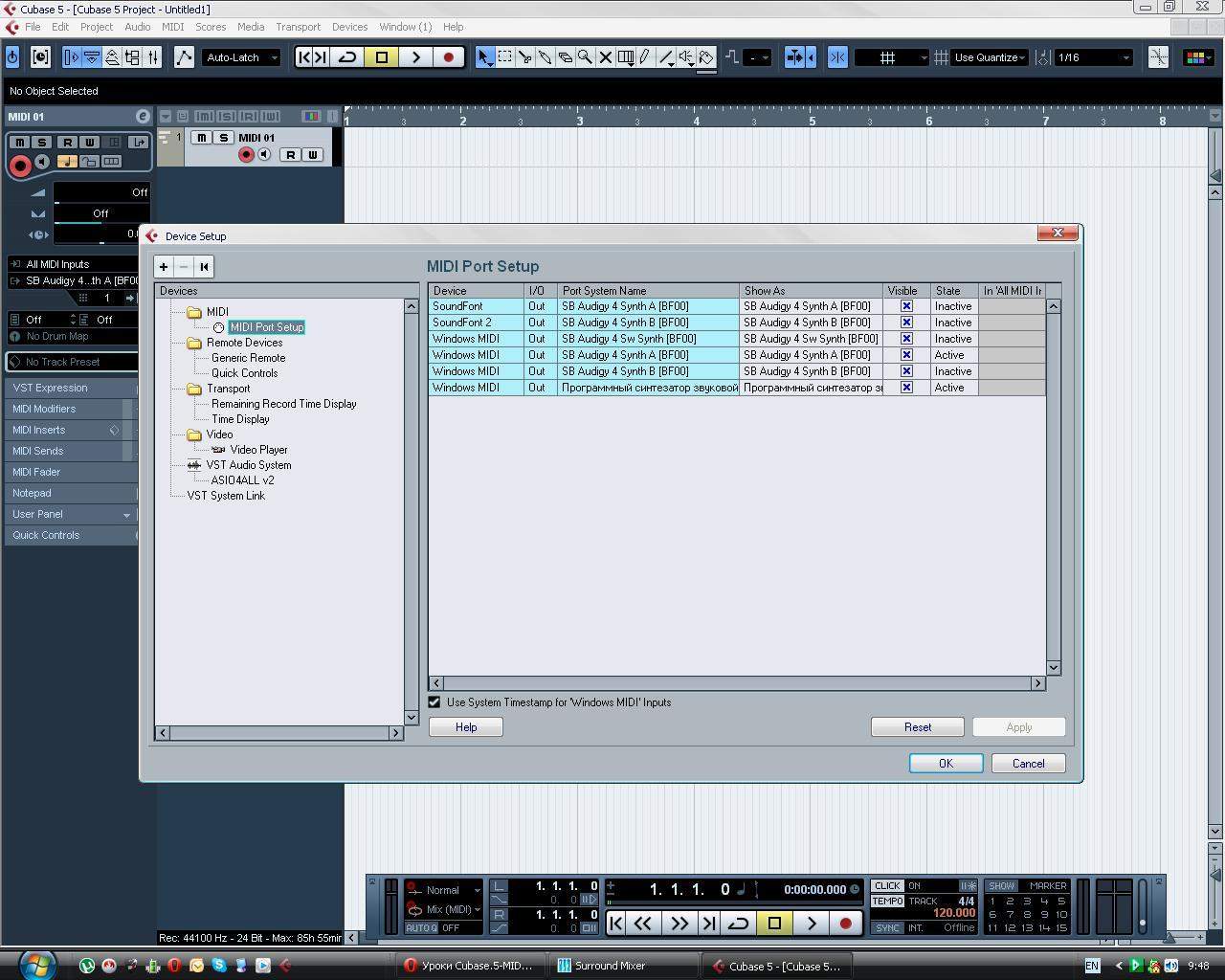Toggle Visible checkbox for SoundFont 2 port
1225x980 pixels.
tap(905, 323)
